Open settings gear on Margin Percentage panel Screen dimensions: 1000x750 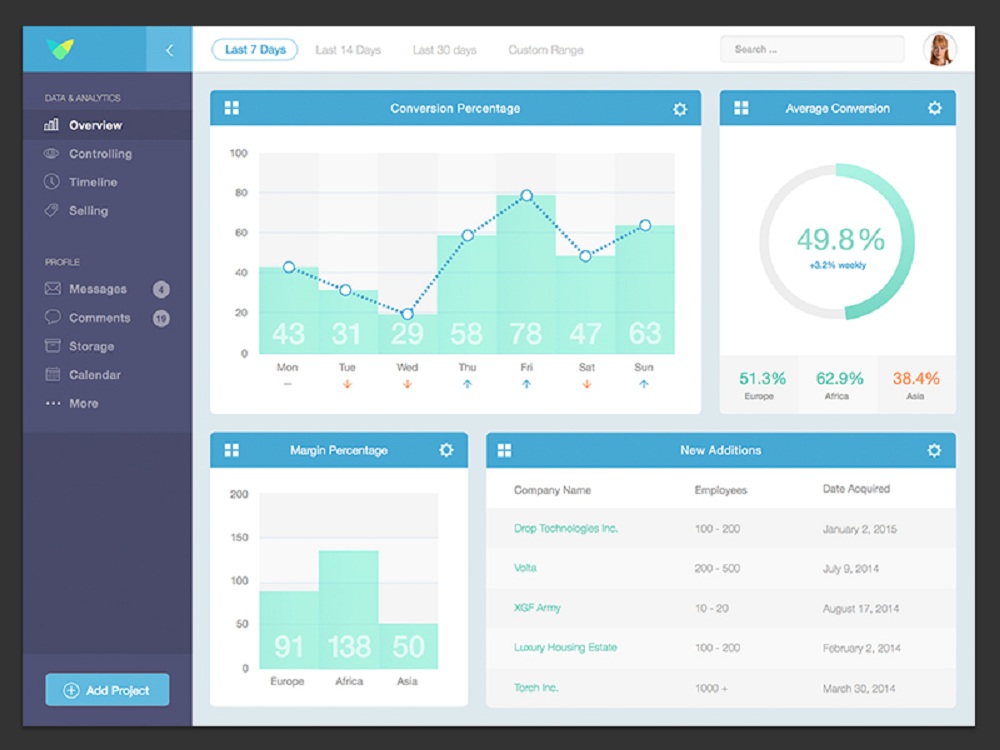point(445,450)
